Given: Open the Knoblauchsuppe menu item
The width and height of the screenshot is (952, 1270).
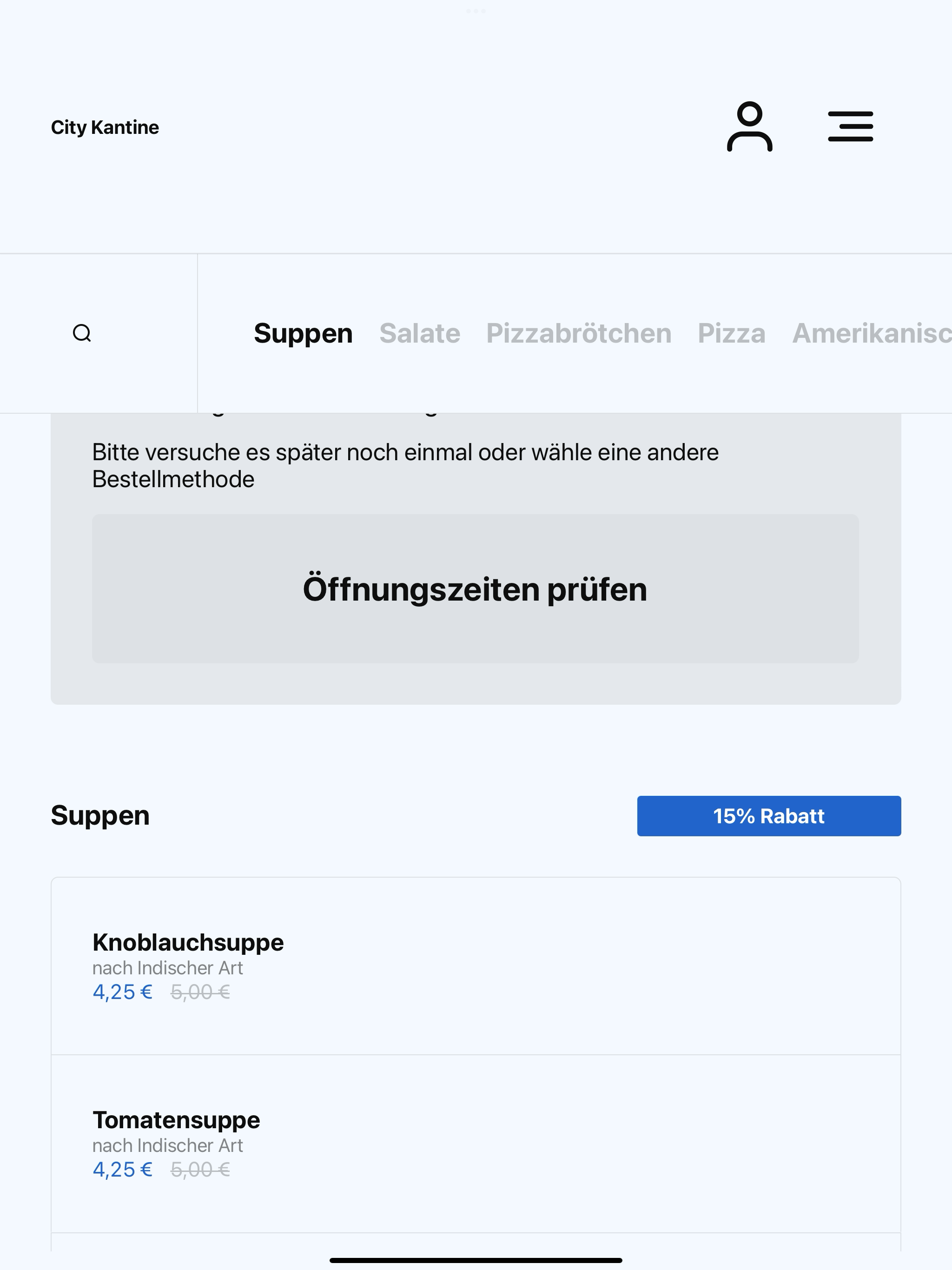Looking at the screenshot, I should point(476,966).
